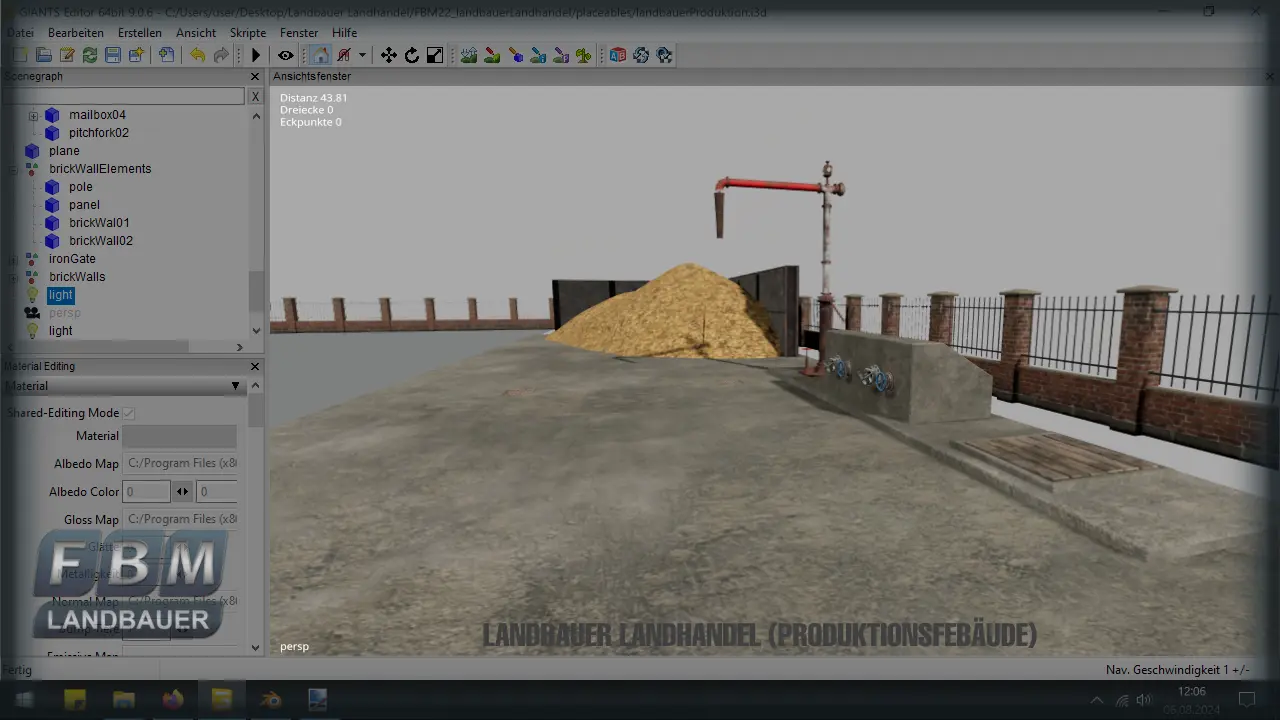Expand the brickWalls group
The image size is (1280, 720).
coord(13,277)
